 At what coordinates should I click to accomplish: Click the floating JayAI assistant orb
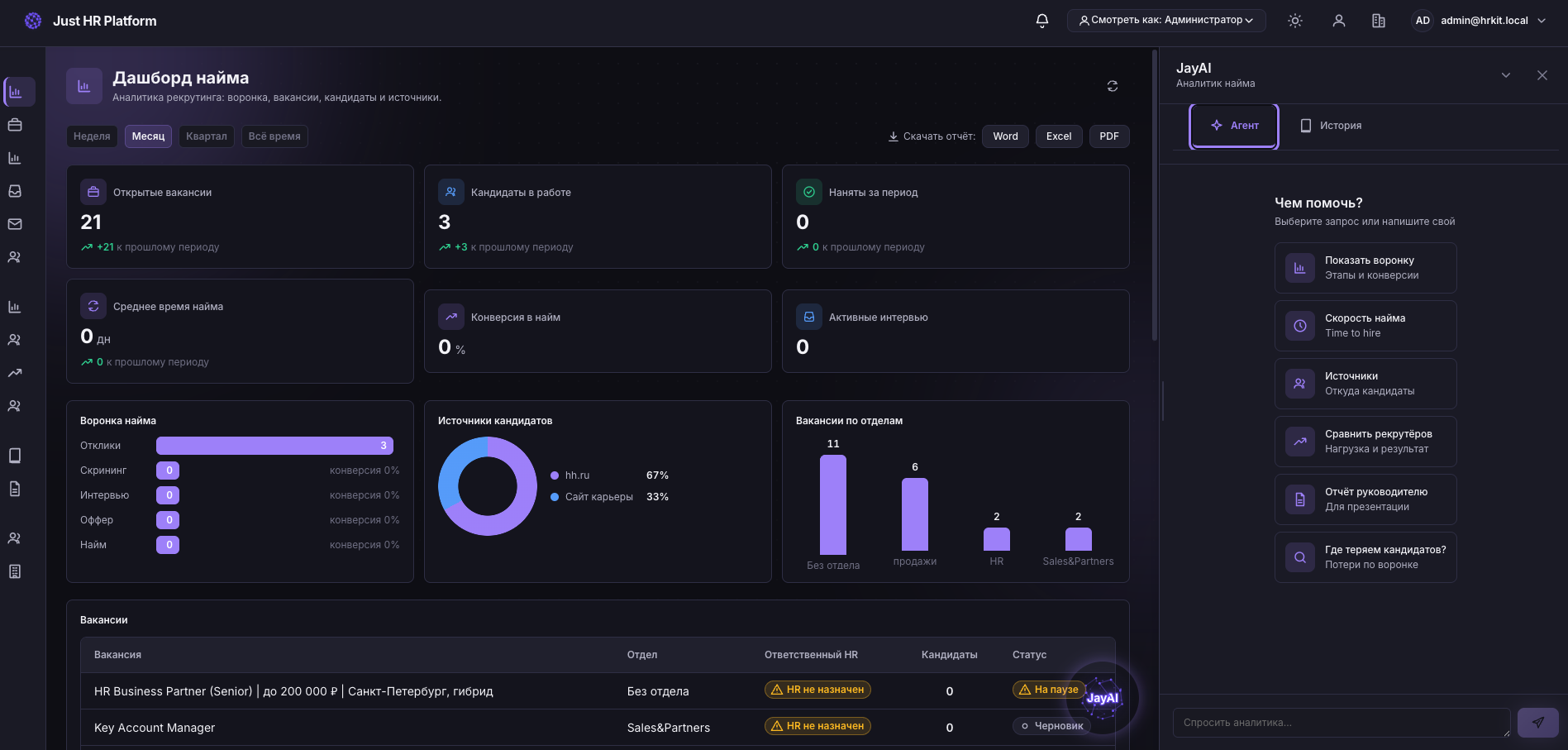point(1102,698)
